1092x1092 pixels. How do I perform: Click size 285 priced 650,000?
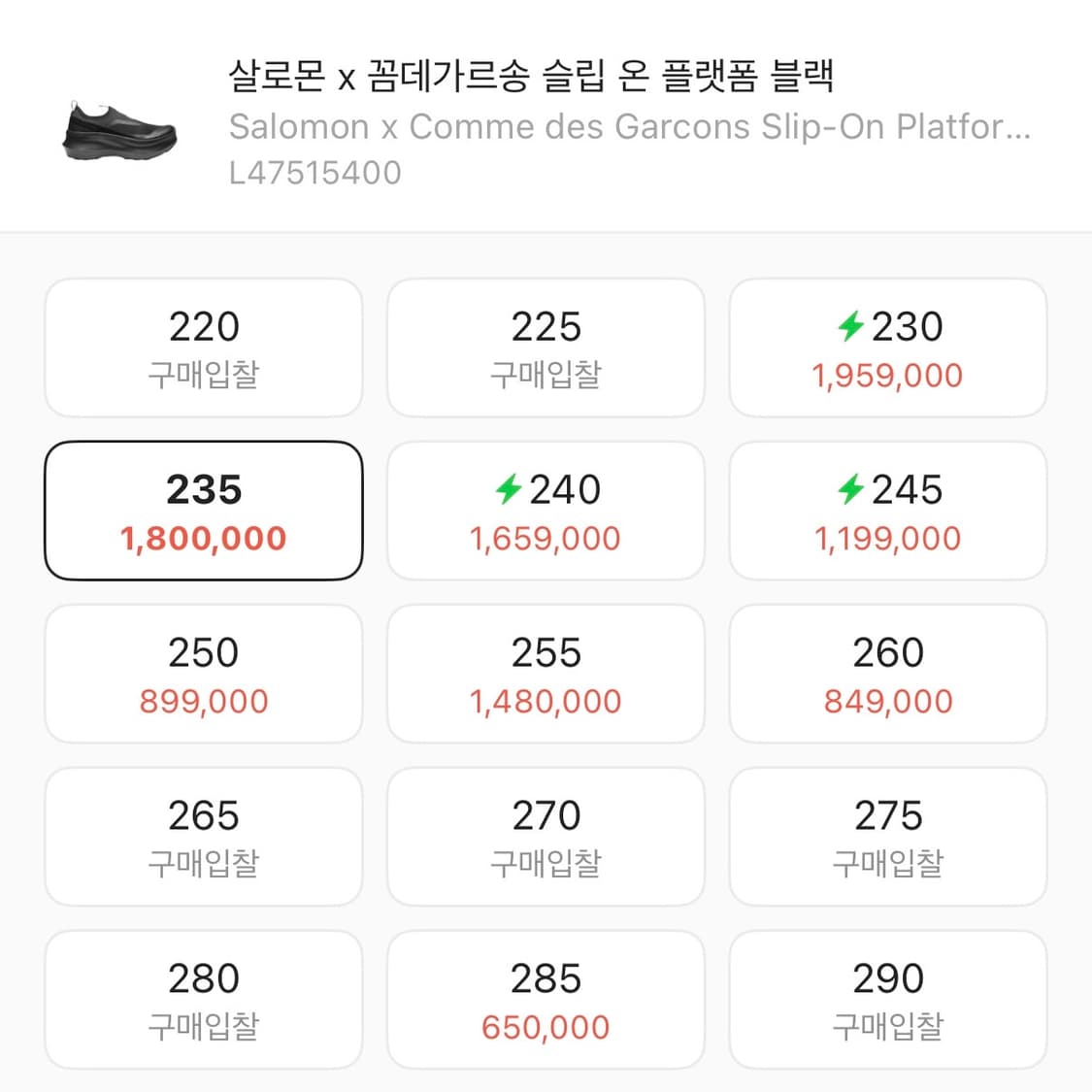click(x=546, y=999)
